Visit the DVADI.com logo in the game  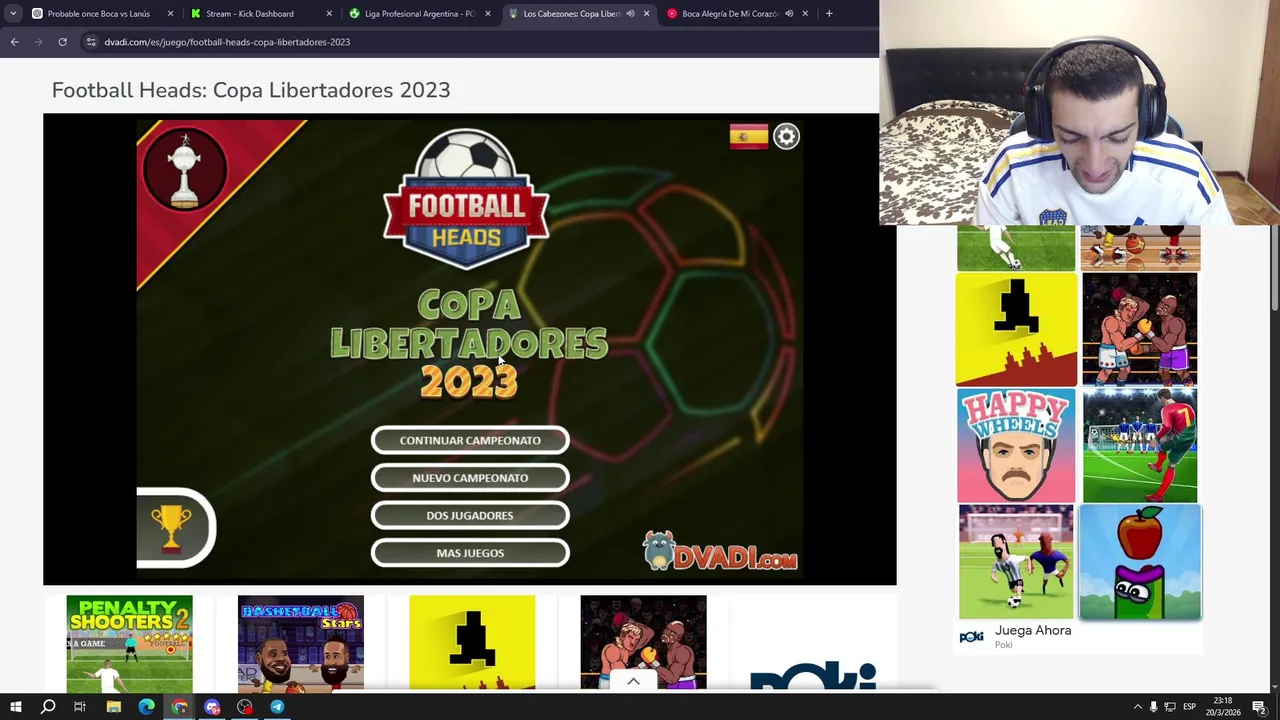point(720,551)
